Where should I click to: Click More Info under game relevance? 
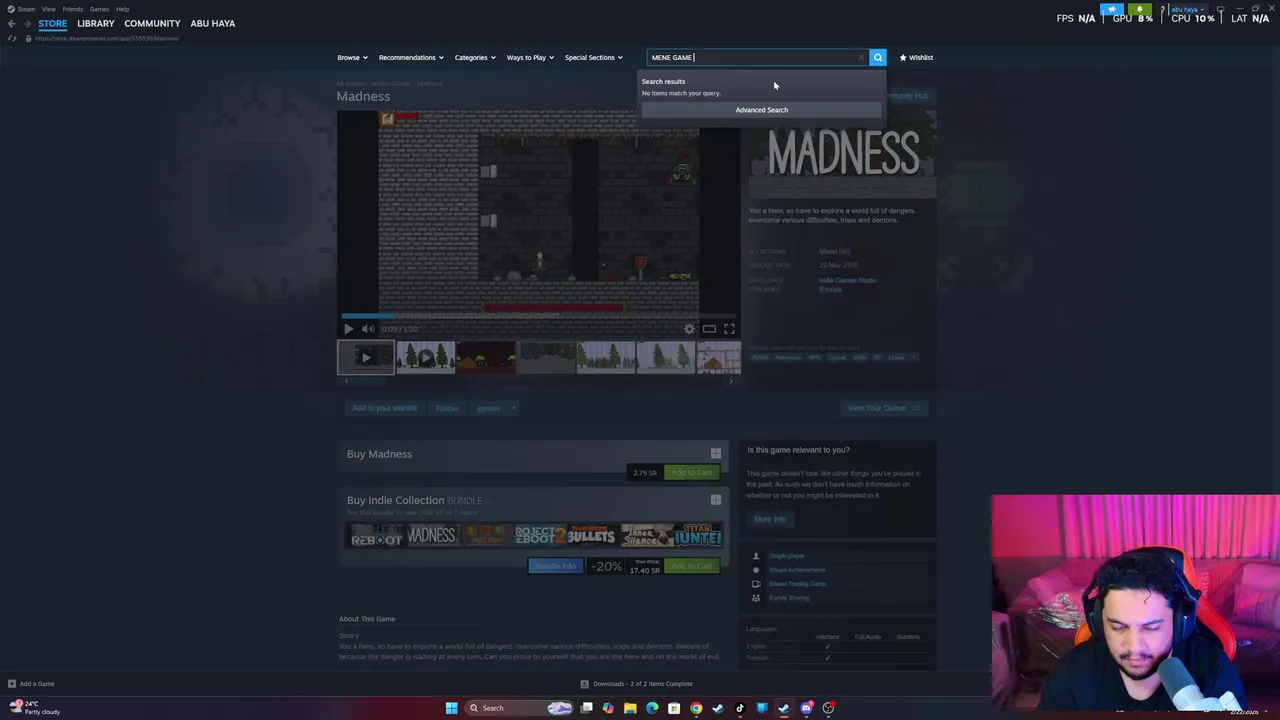tap(770, 519)
